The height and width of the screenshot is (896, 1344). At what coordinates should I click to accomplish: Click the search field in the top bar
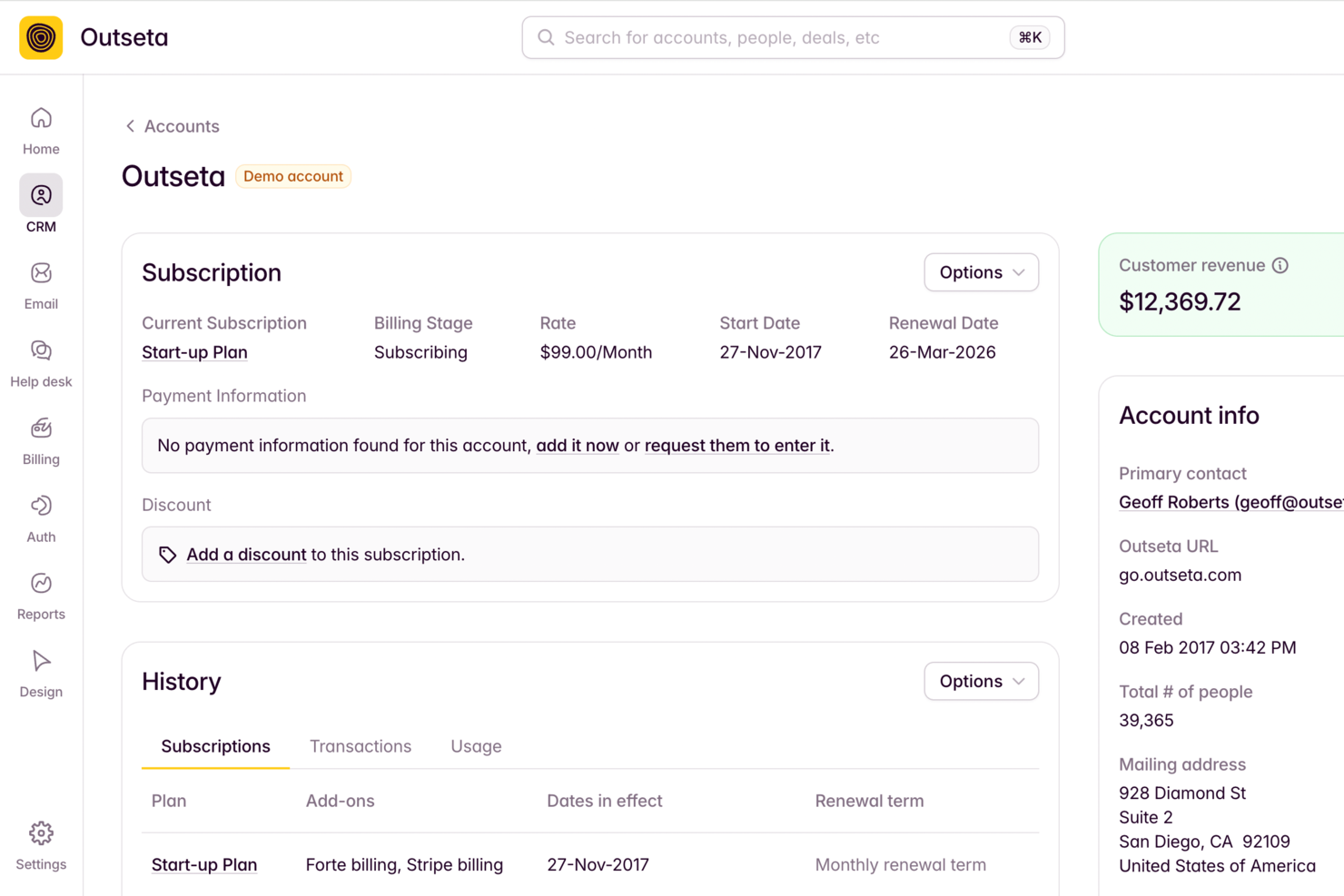pyautogui.click(x=792, y=37)
